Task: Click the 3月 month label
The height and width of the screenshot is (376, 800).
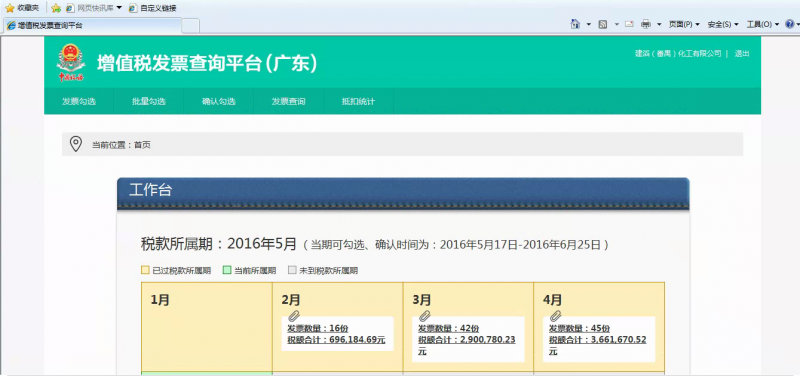Action: (x=422, y=299)
